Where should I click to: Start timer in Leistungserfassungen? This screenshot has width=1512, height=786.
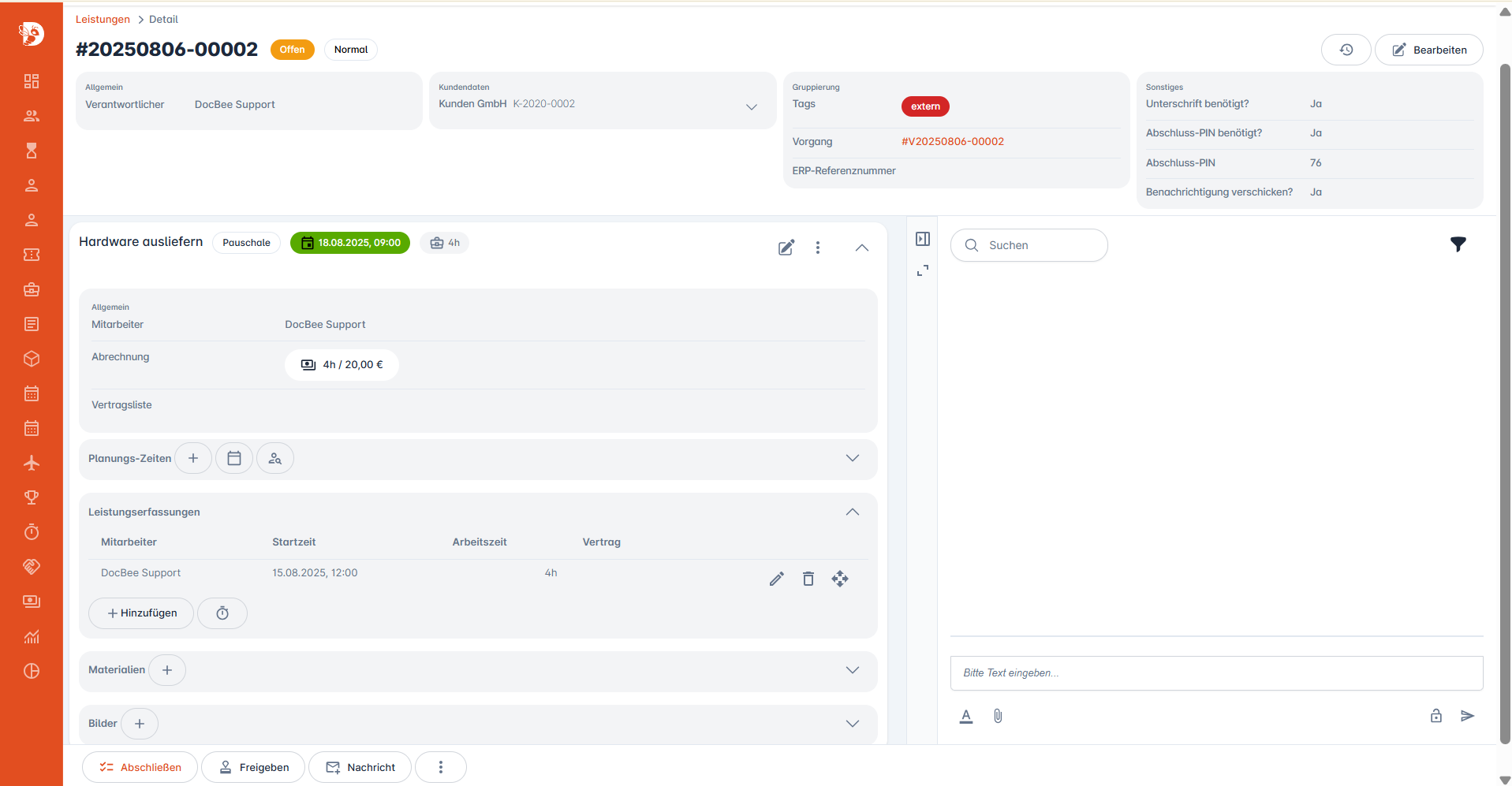pyautogui.click(x=222, y=613)
